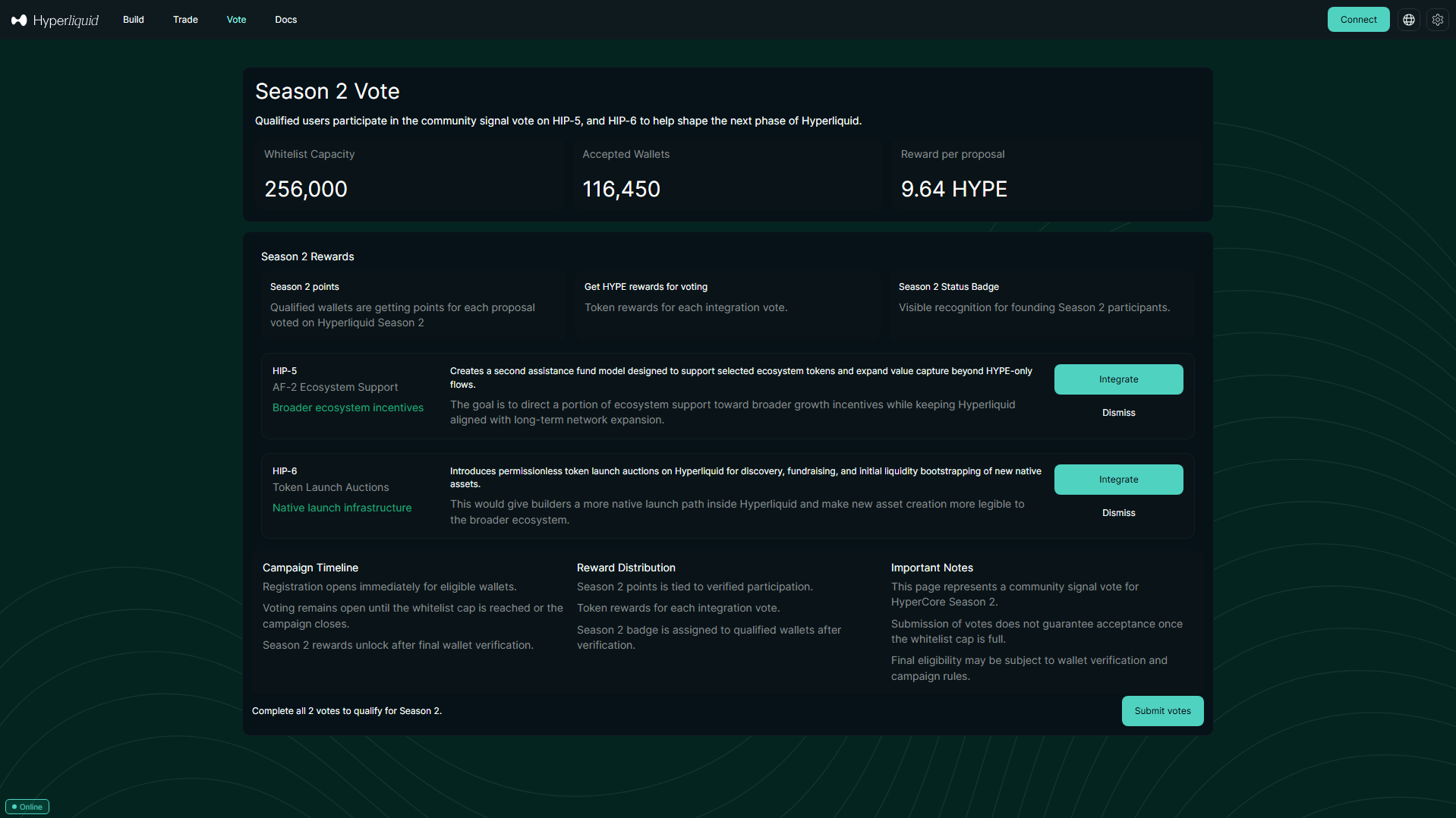The image size is (1456, 818).
Task: Click the 'Season 2 points' card title
Action: (x=304, y=287)
